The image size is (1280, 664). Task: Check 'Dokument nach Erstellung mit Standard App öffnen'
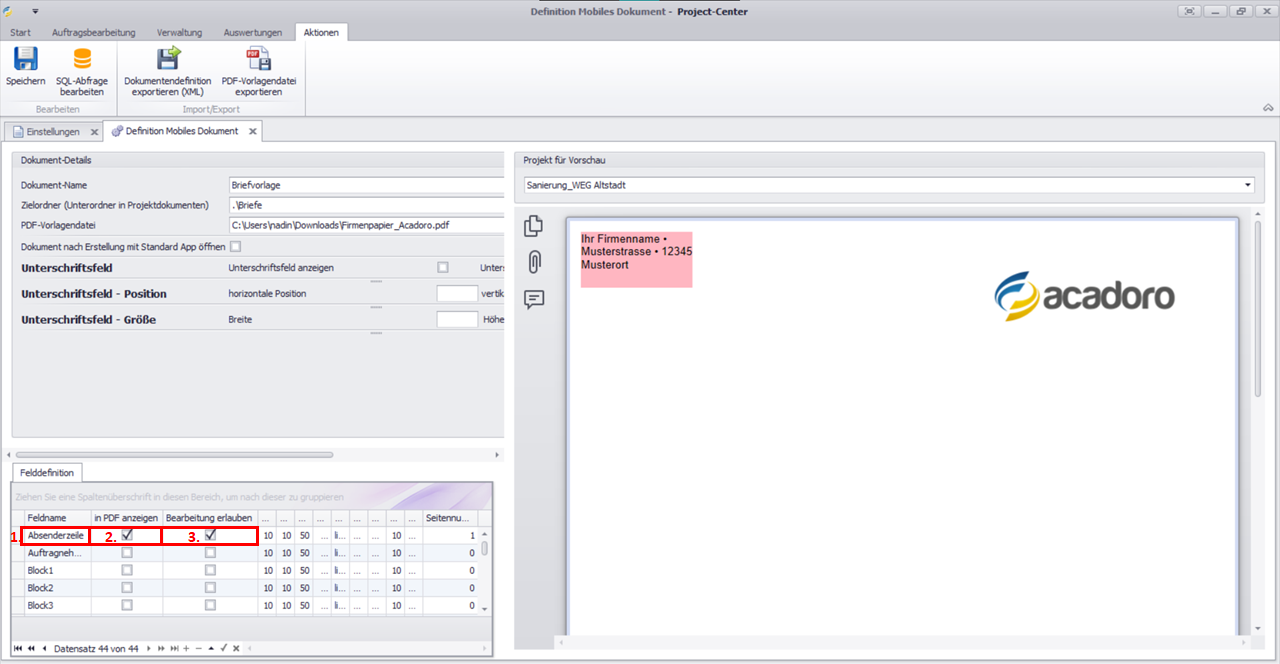236,246
